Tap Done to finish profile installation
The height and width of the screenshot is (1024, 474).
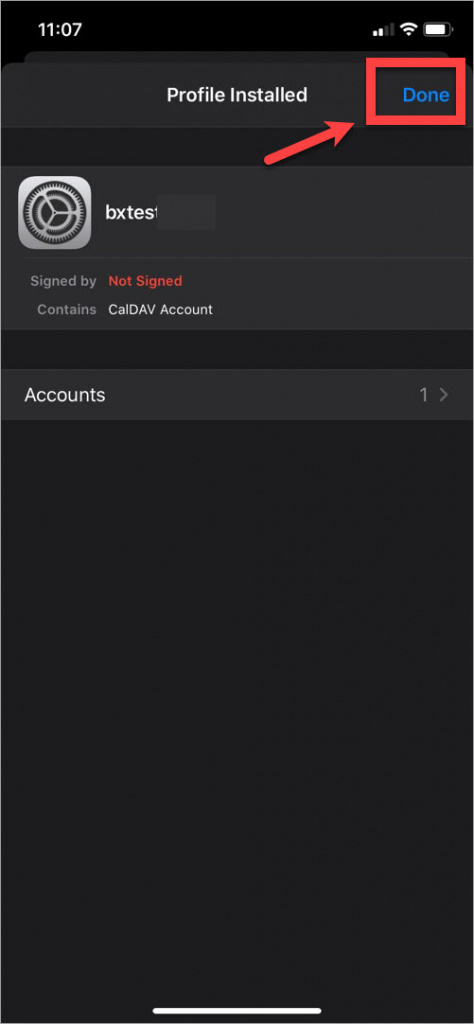point(426,95)
